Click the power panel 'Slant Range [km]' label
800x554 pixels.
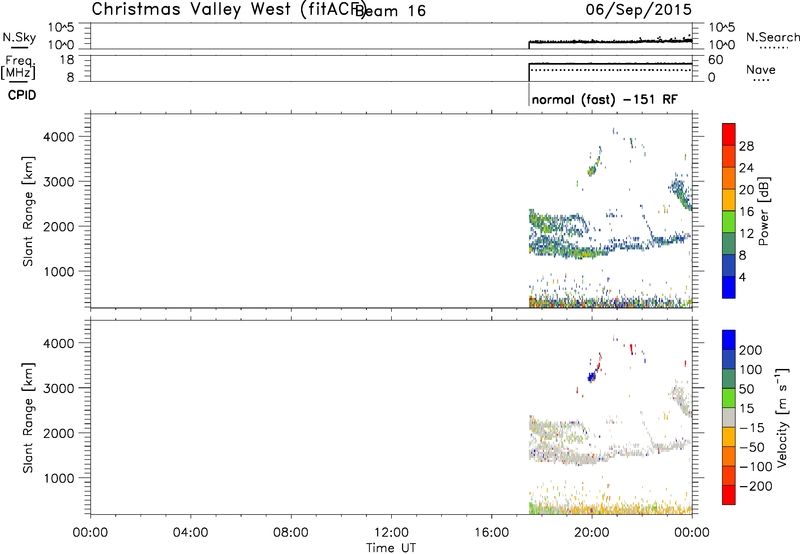[28, 211]
